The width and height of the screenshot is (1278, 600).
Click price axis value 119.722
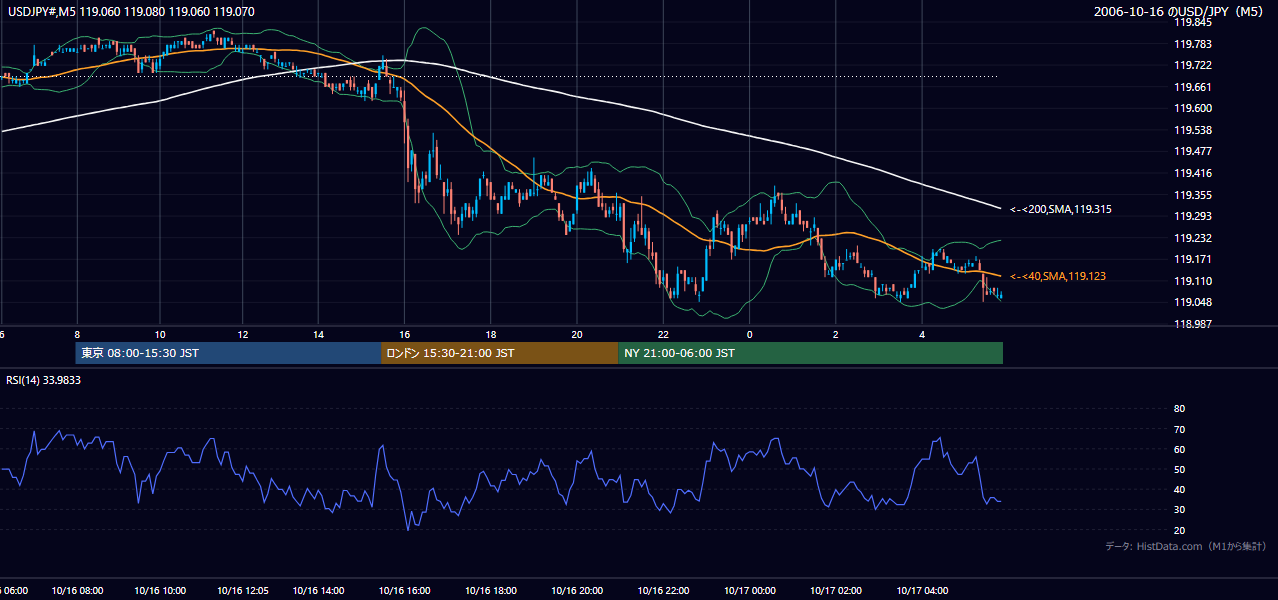(1192, 65)
